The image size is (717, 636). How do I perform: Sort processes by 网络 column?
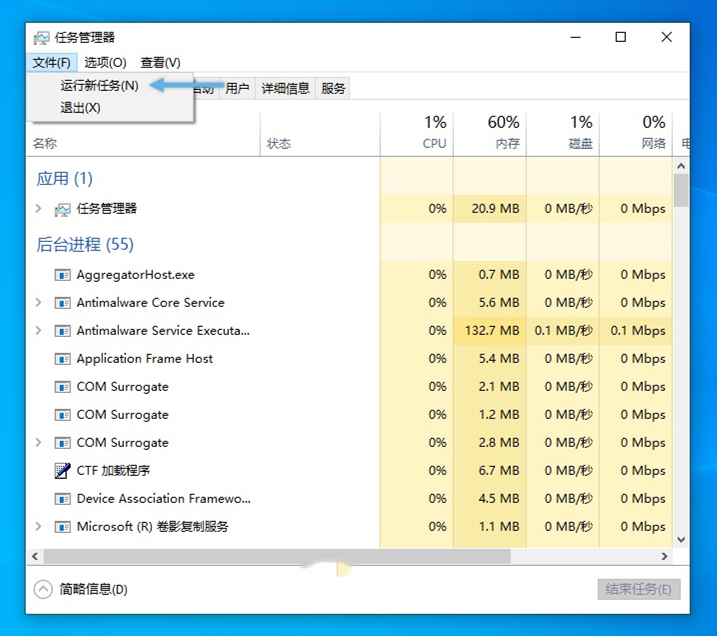pos(636,134)
